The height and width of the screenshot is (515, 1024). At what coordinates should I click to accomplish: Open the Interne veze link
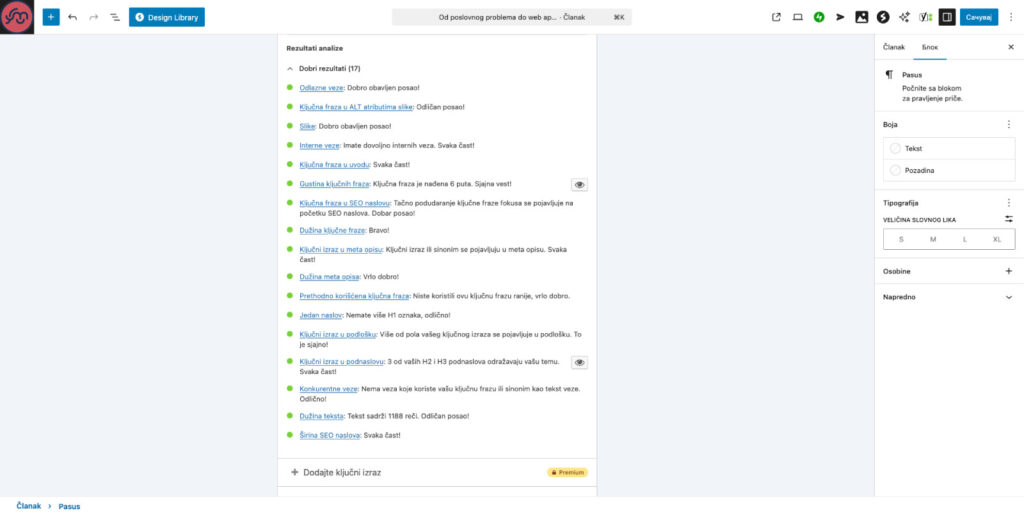click(x=319, y=146)
